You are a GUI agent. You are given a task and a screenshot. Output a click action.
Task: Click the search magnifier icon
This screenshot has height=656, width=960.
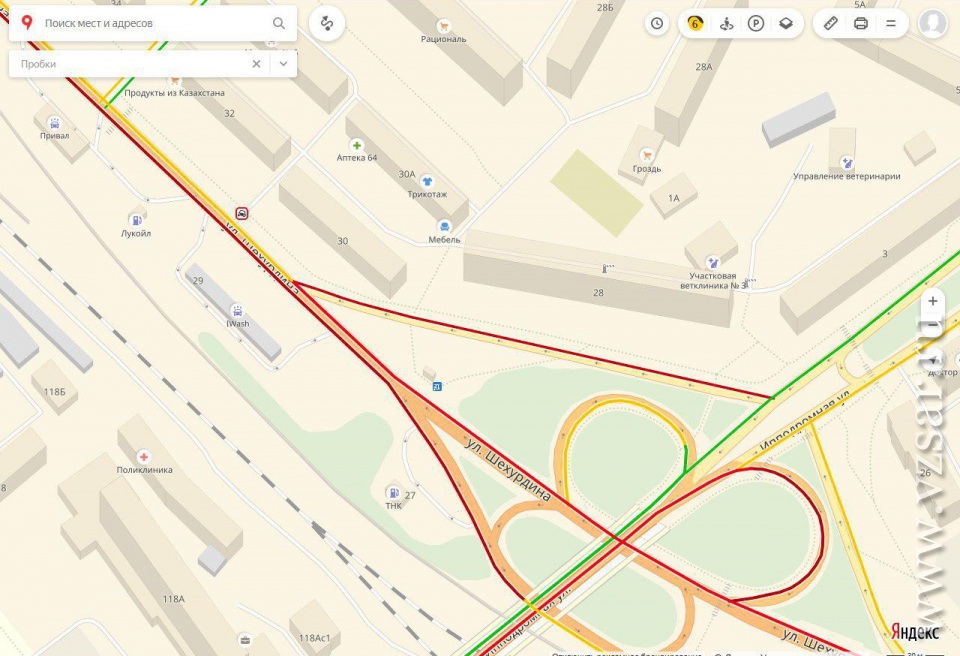279,23
